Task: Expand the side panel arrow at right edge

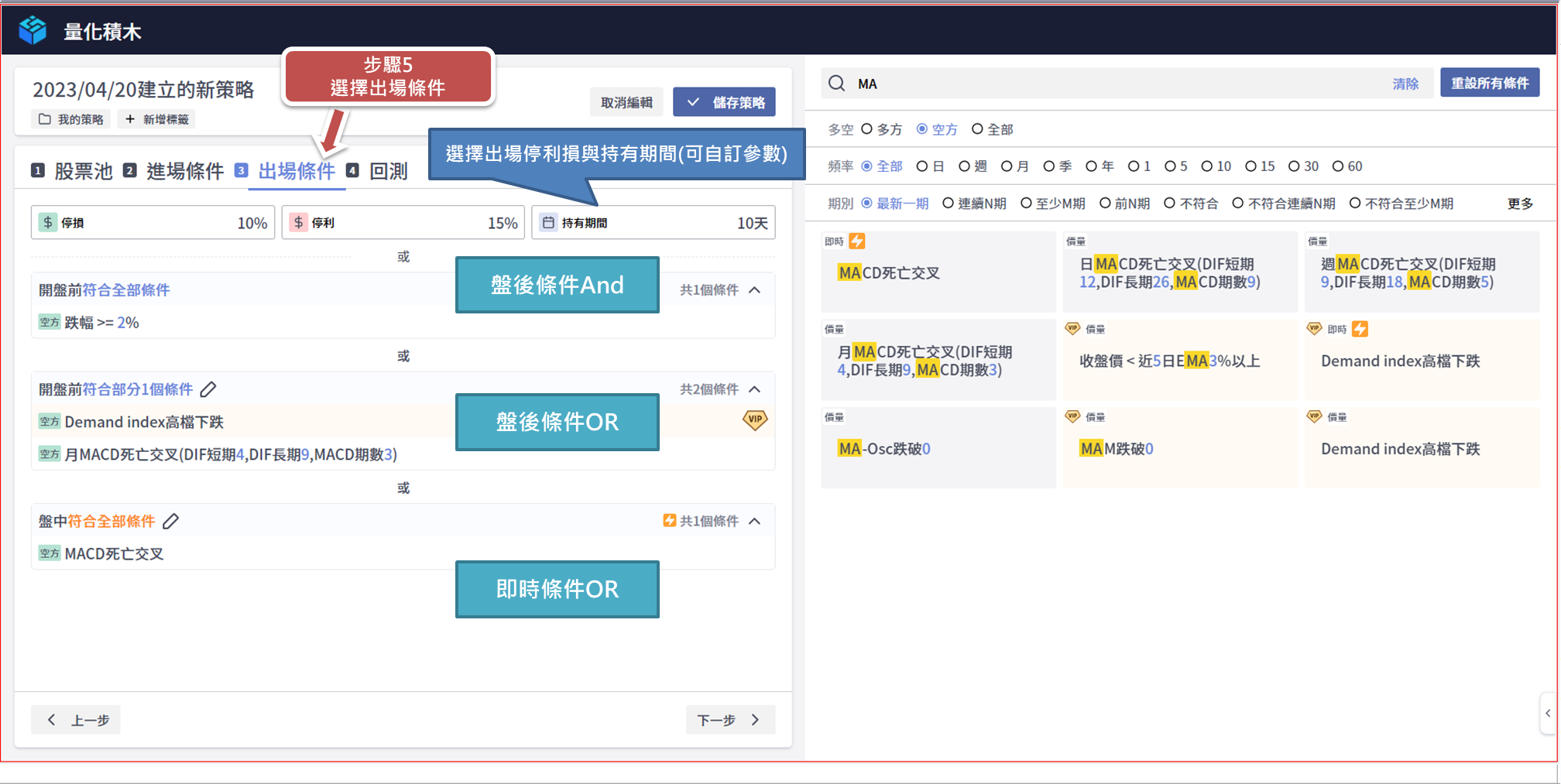Action: coord(1547,713)
